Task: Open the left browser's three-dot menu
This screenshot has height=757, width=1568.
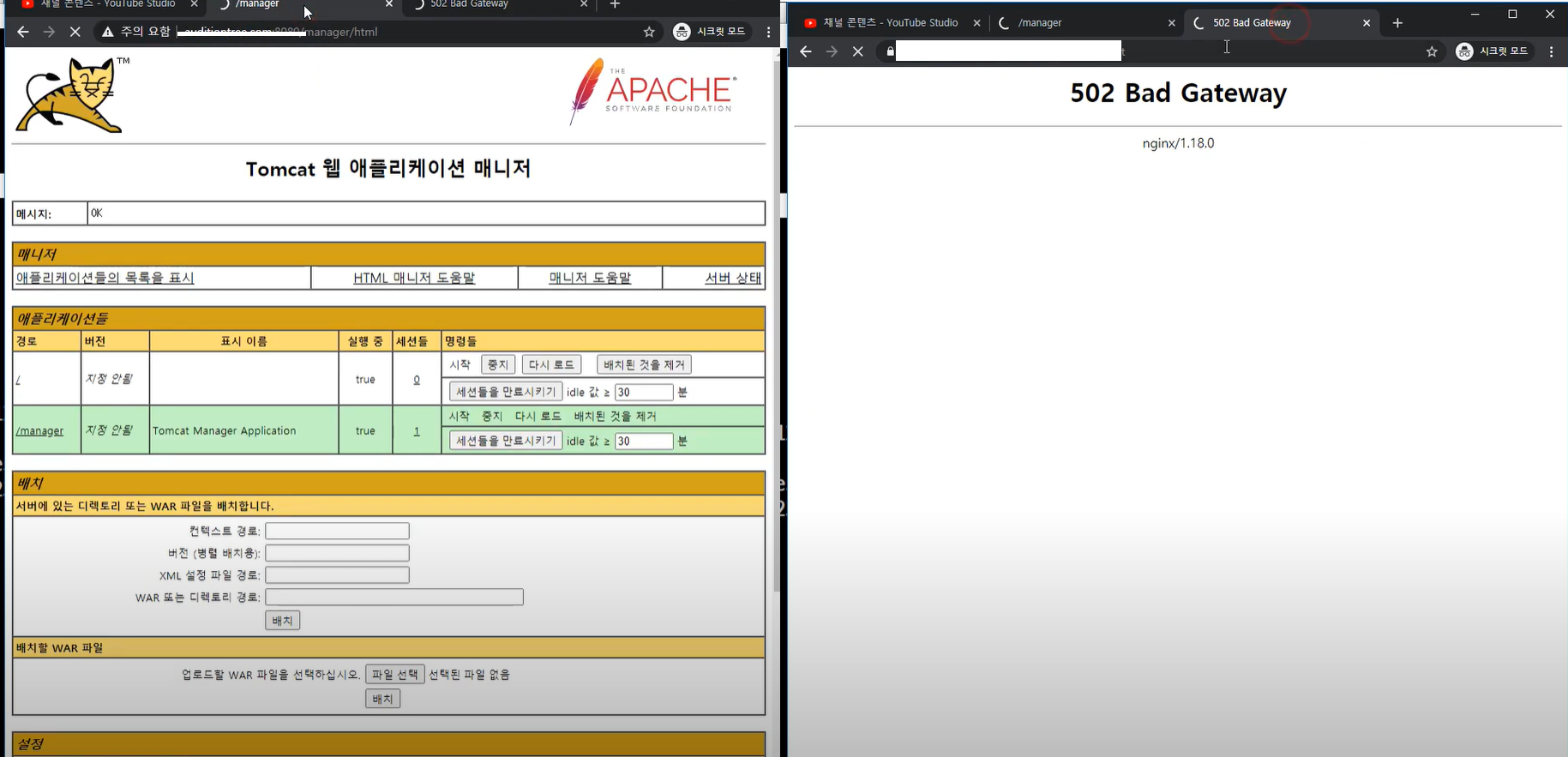Action: [768, 32]
